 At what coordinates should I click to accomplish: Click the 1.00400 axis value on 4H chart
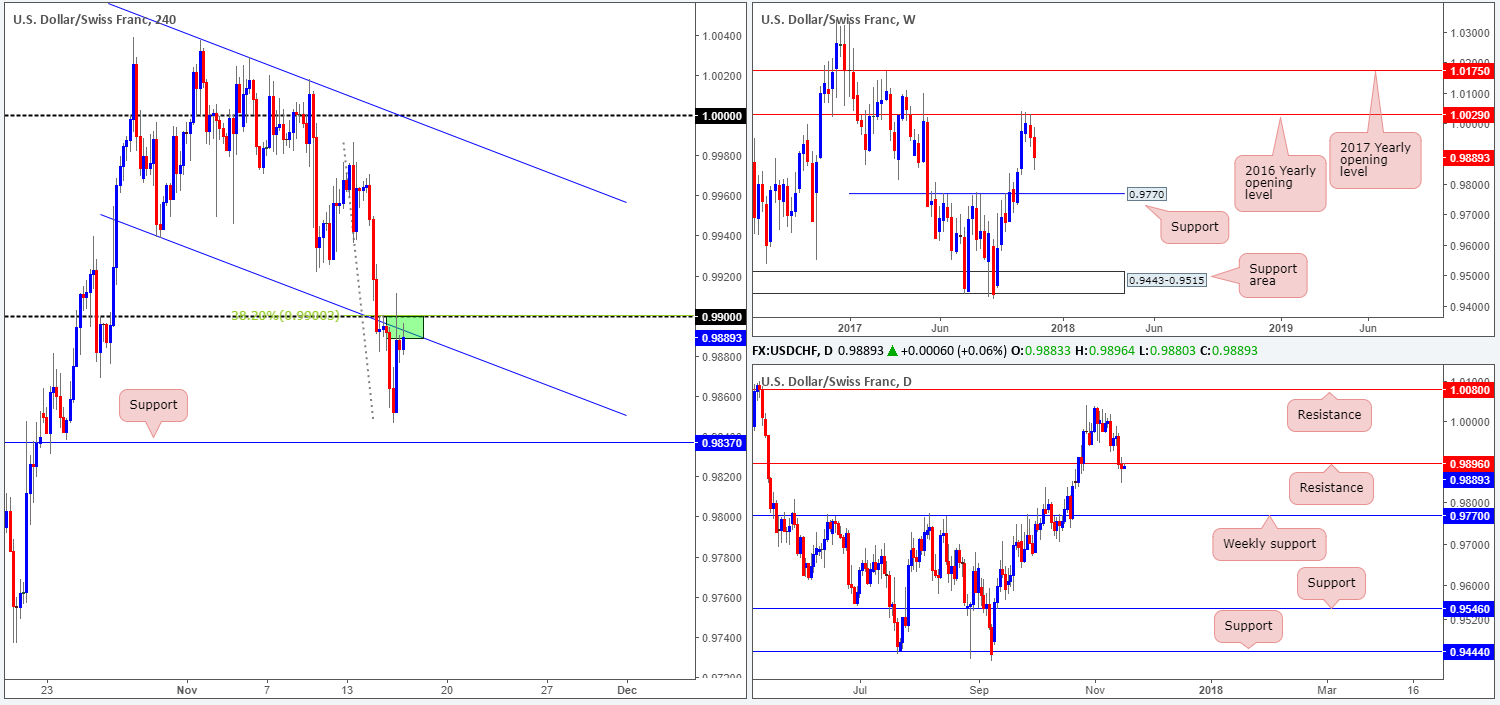tap(723, 36)
